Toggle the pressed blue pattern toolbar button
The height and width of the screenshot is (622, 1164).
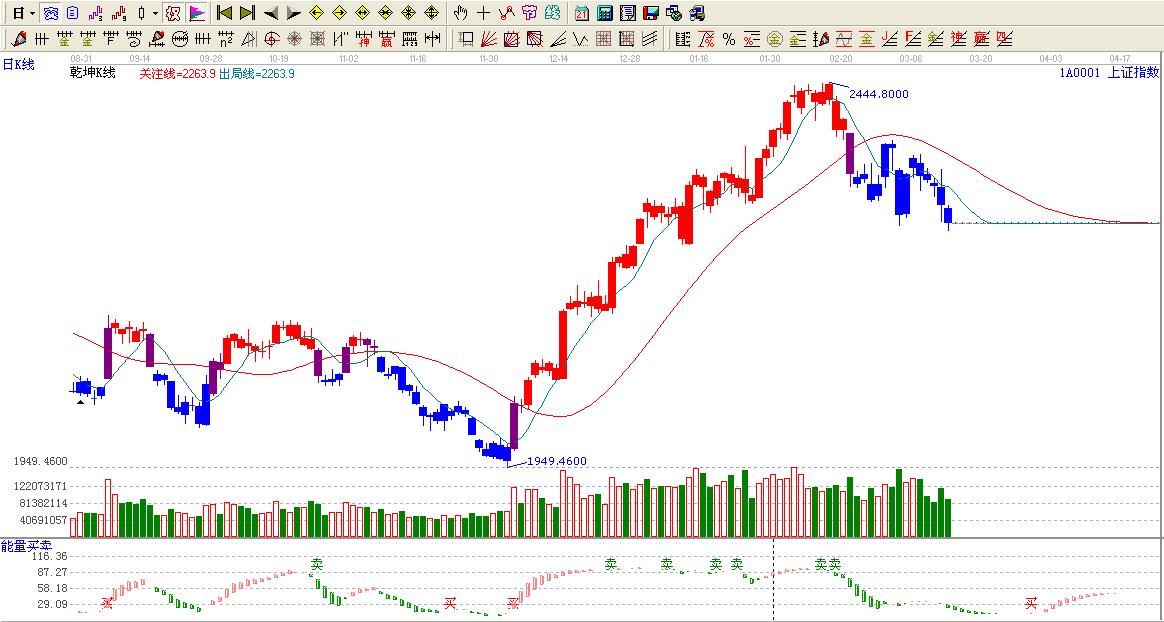click(50, 13)
